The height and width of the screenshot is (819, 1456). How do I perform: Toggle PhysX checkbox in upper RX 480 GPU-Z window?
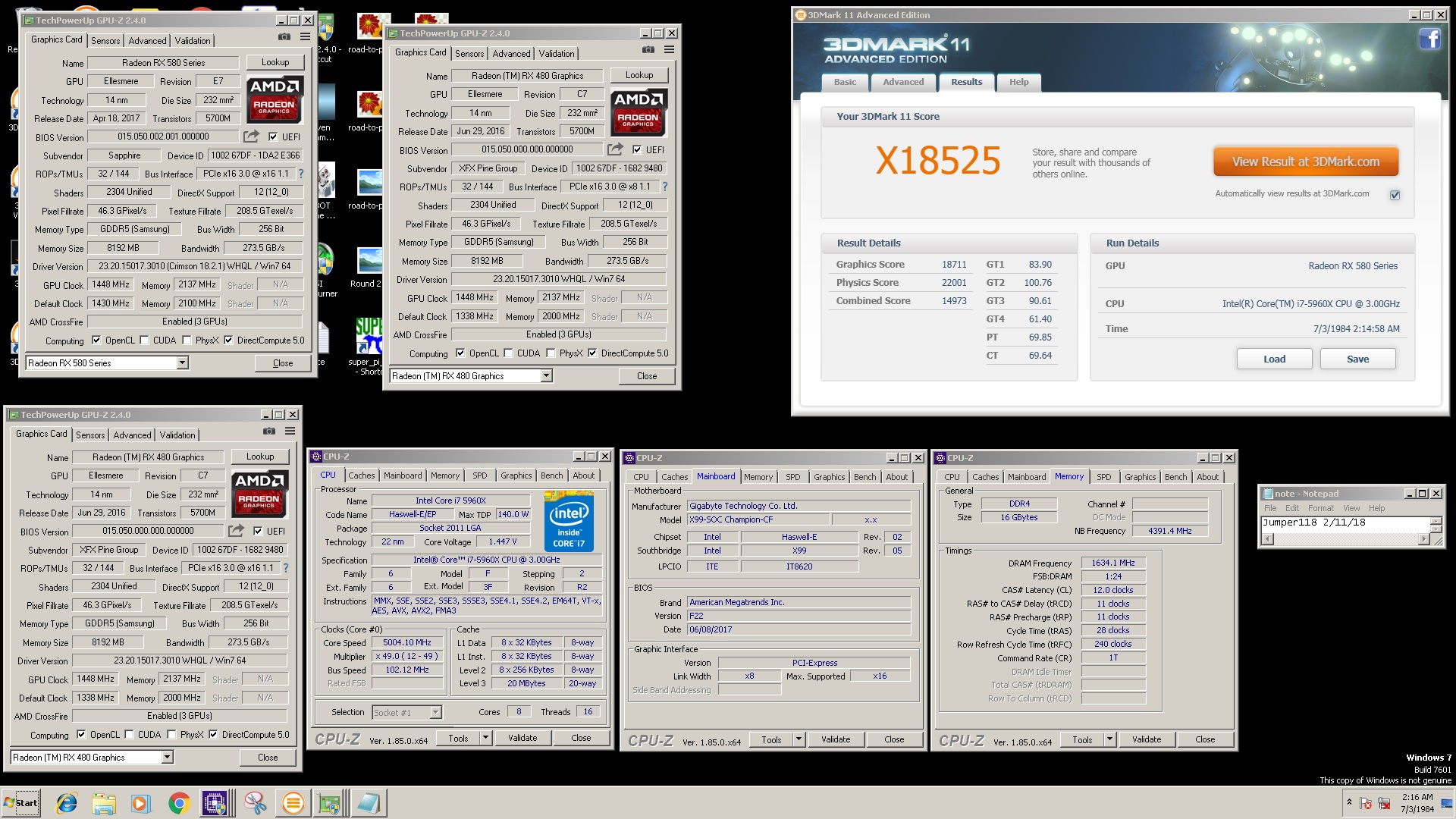click(x=551, y=353)
